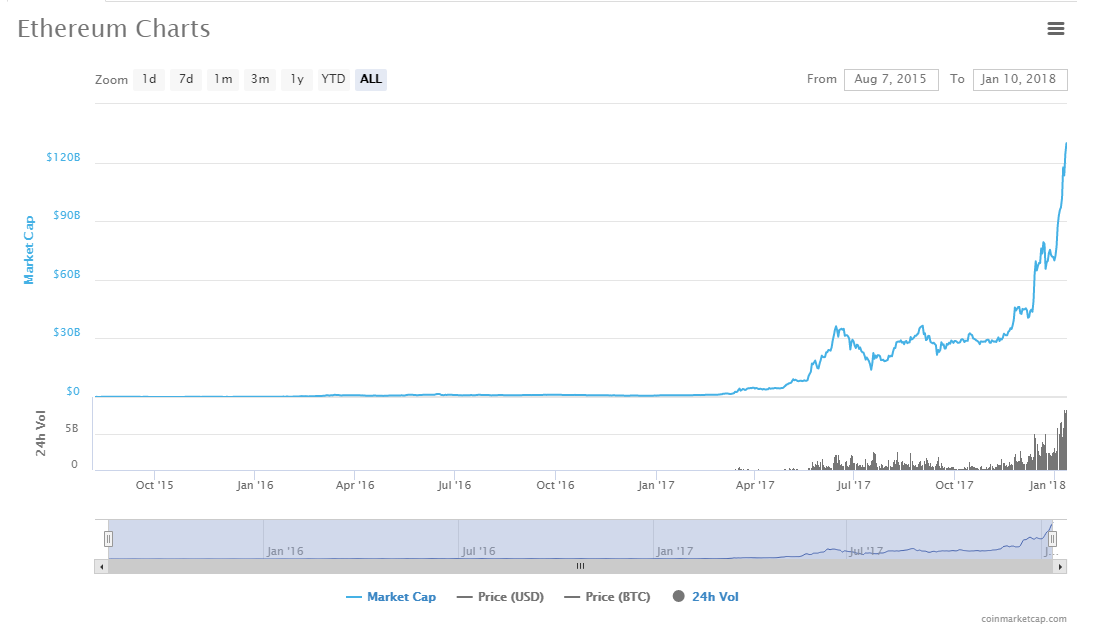Toggle the Price (USD) series in legend

coord(500,597)
